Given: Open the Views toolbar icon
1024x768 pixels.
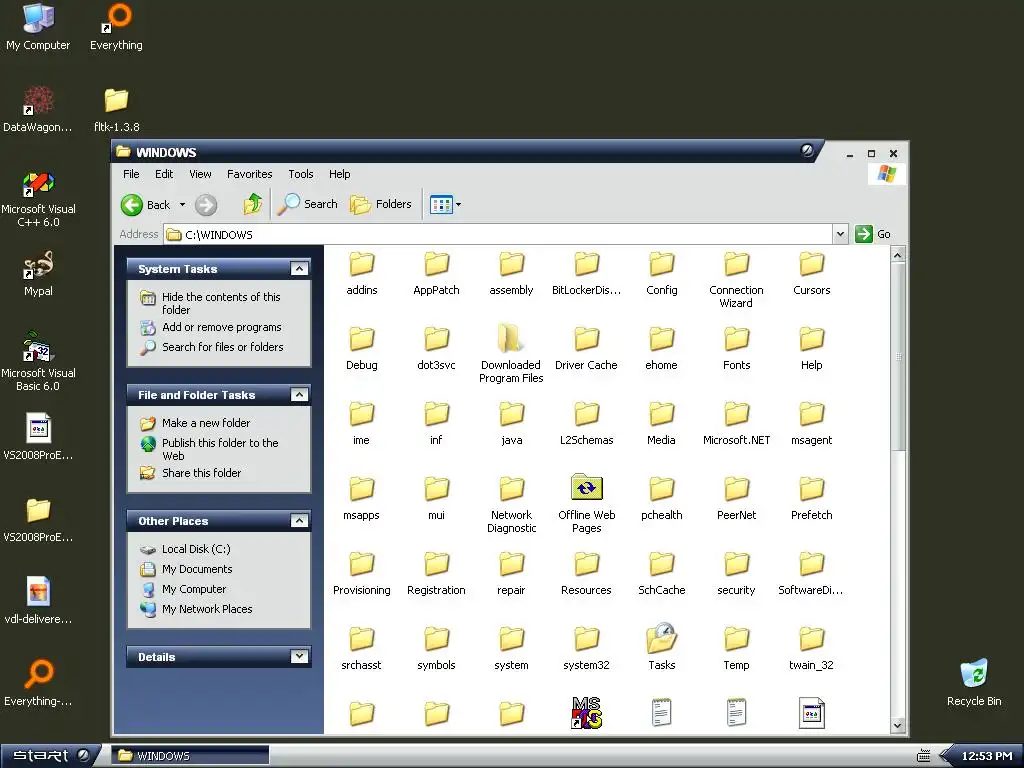Looking at the screenshot, I should tap(441, 204).
